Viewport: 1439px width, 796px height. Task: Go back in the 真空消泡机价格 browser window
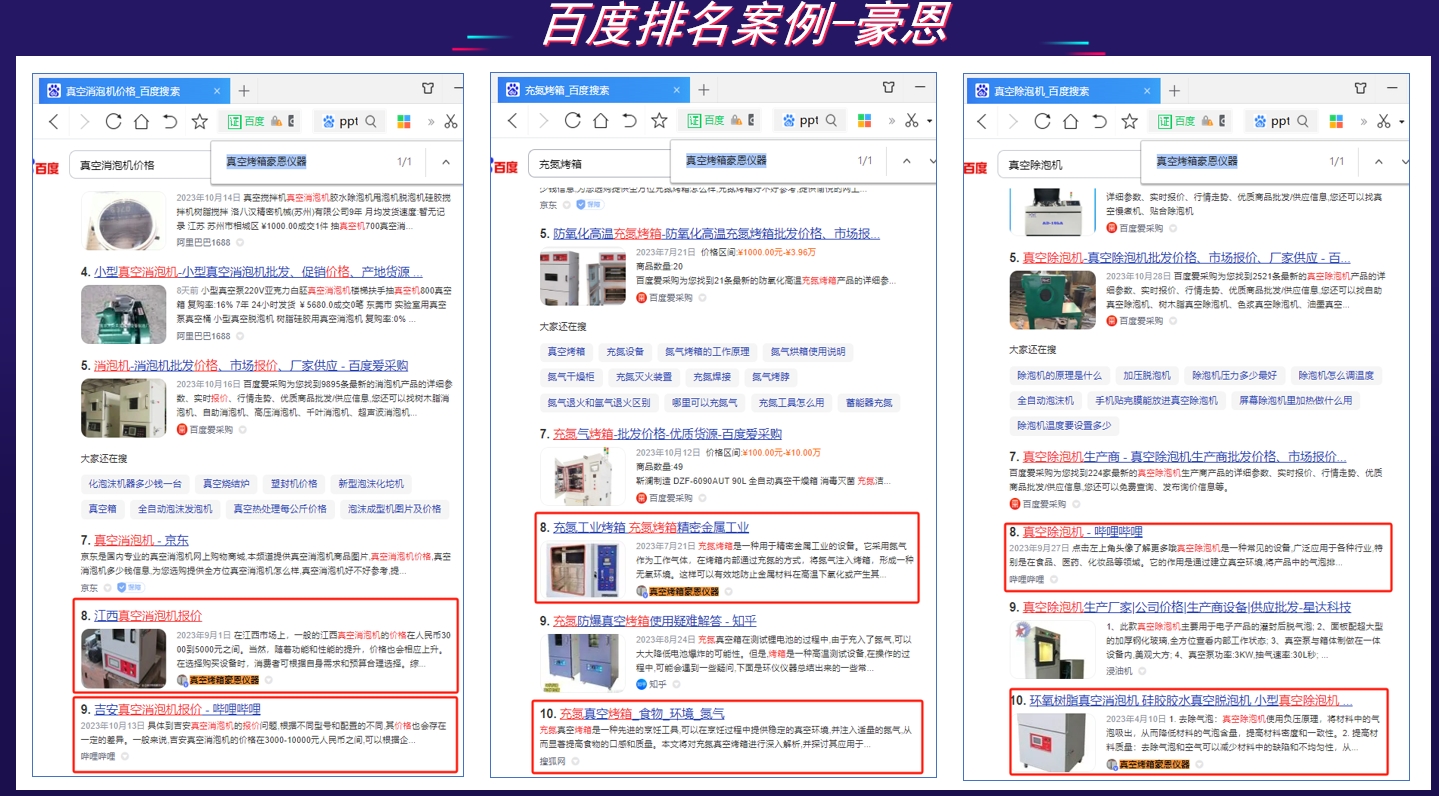[54, 121]
